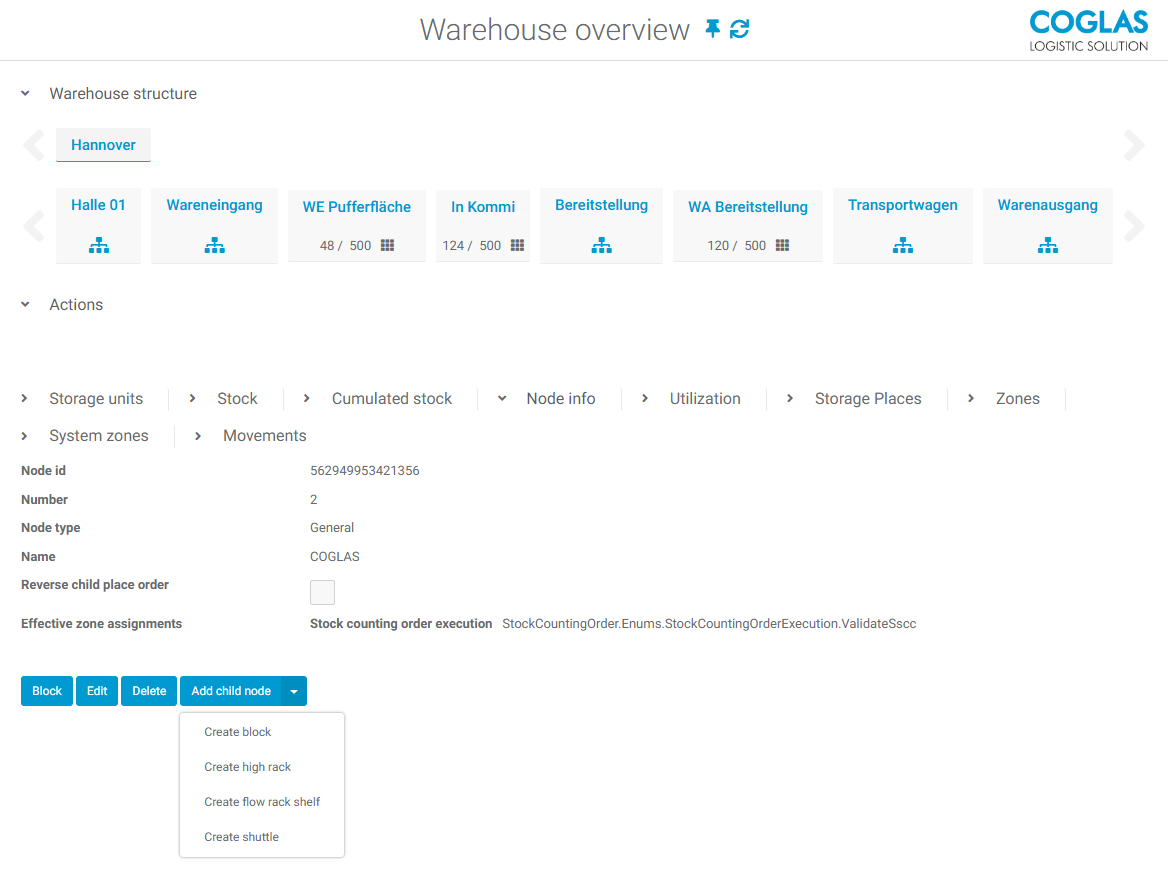The width and height of the screenshot is (1168, 881).
Task: Click the grid icon in WA Bereitstellung tile
Action: (783, 245)
